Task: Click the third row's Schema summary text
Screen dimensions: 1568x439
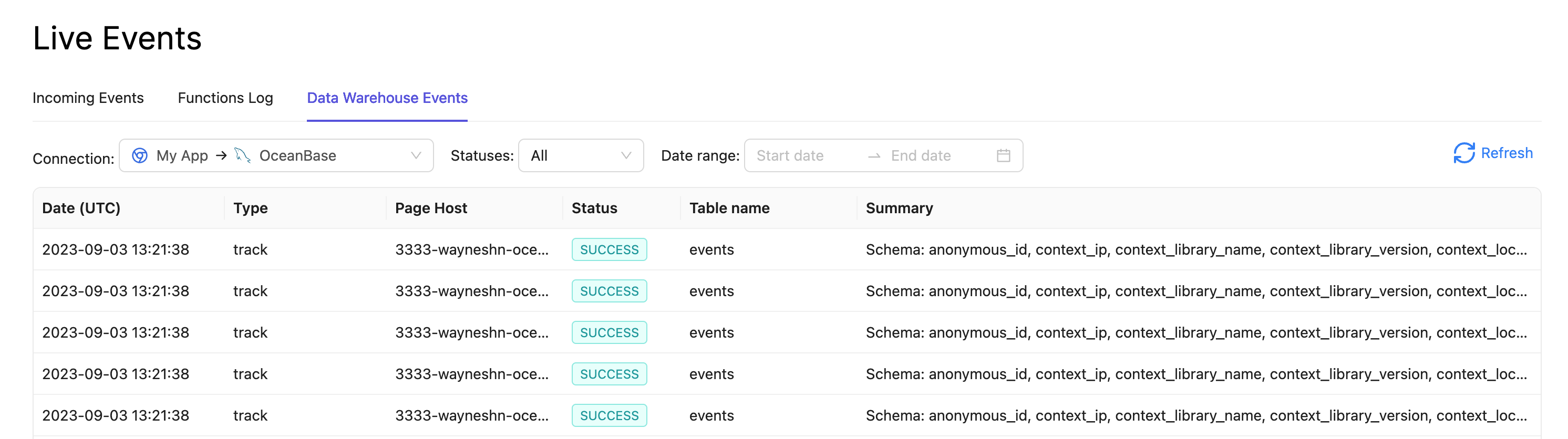Action: click(1196, 332)
